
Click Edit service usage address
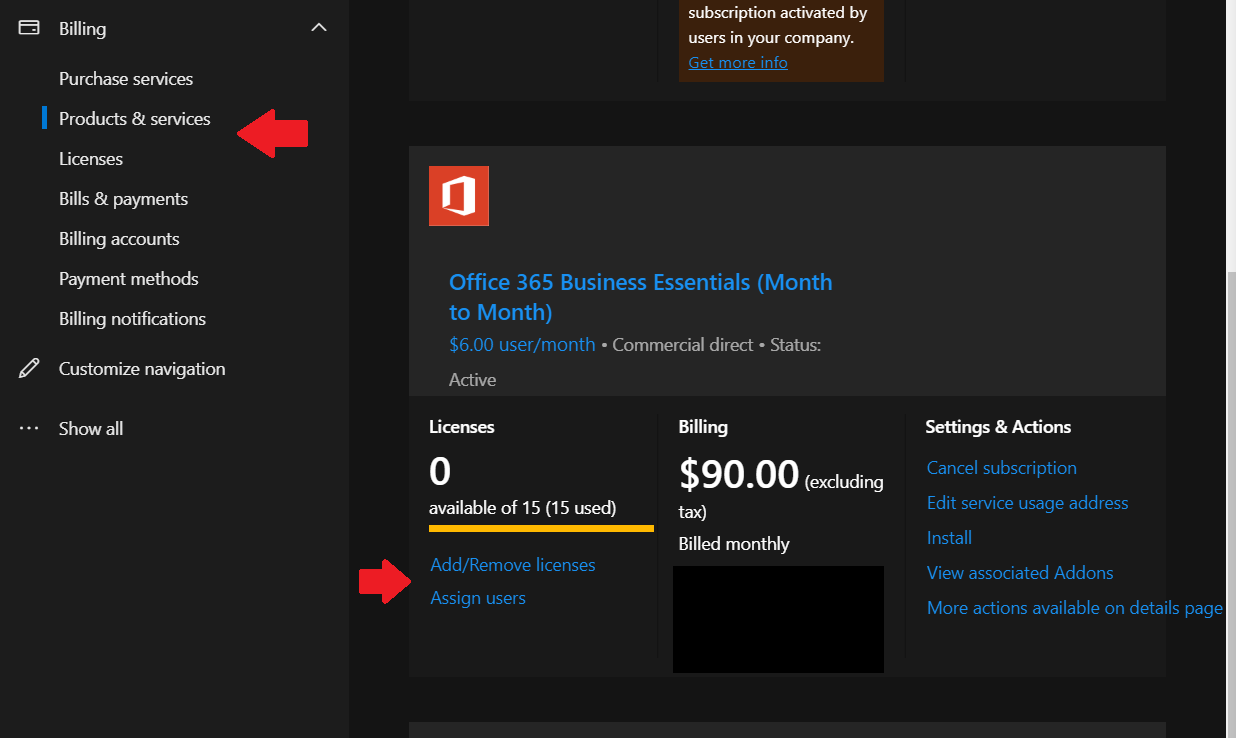pos(1027,503)
